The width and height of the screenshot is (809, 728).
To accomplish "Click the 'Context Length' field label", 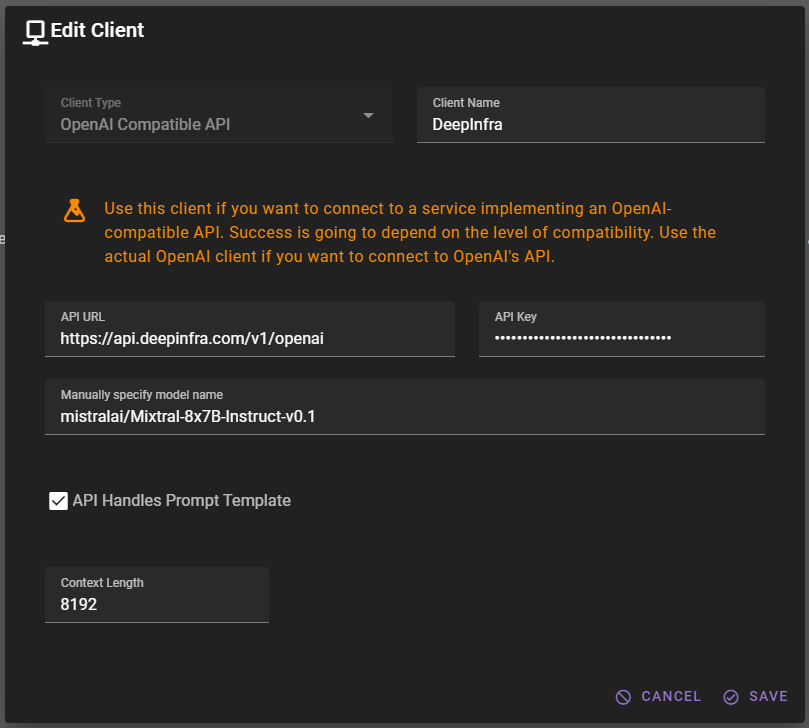I will tap(102, 583).
